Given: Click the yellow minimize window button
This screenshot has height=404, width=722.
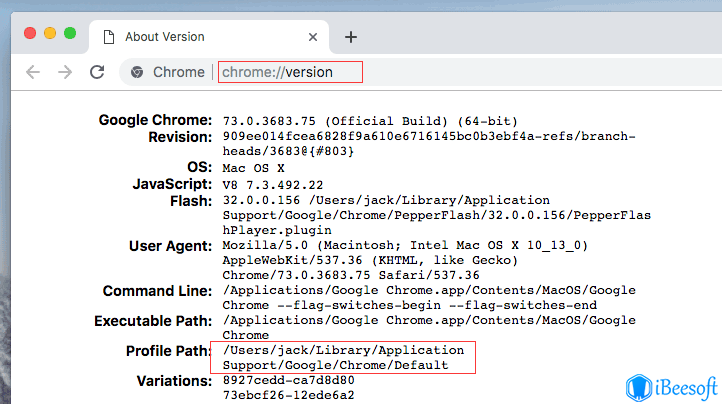Looking at the screenshot, I should (50, 33).
